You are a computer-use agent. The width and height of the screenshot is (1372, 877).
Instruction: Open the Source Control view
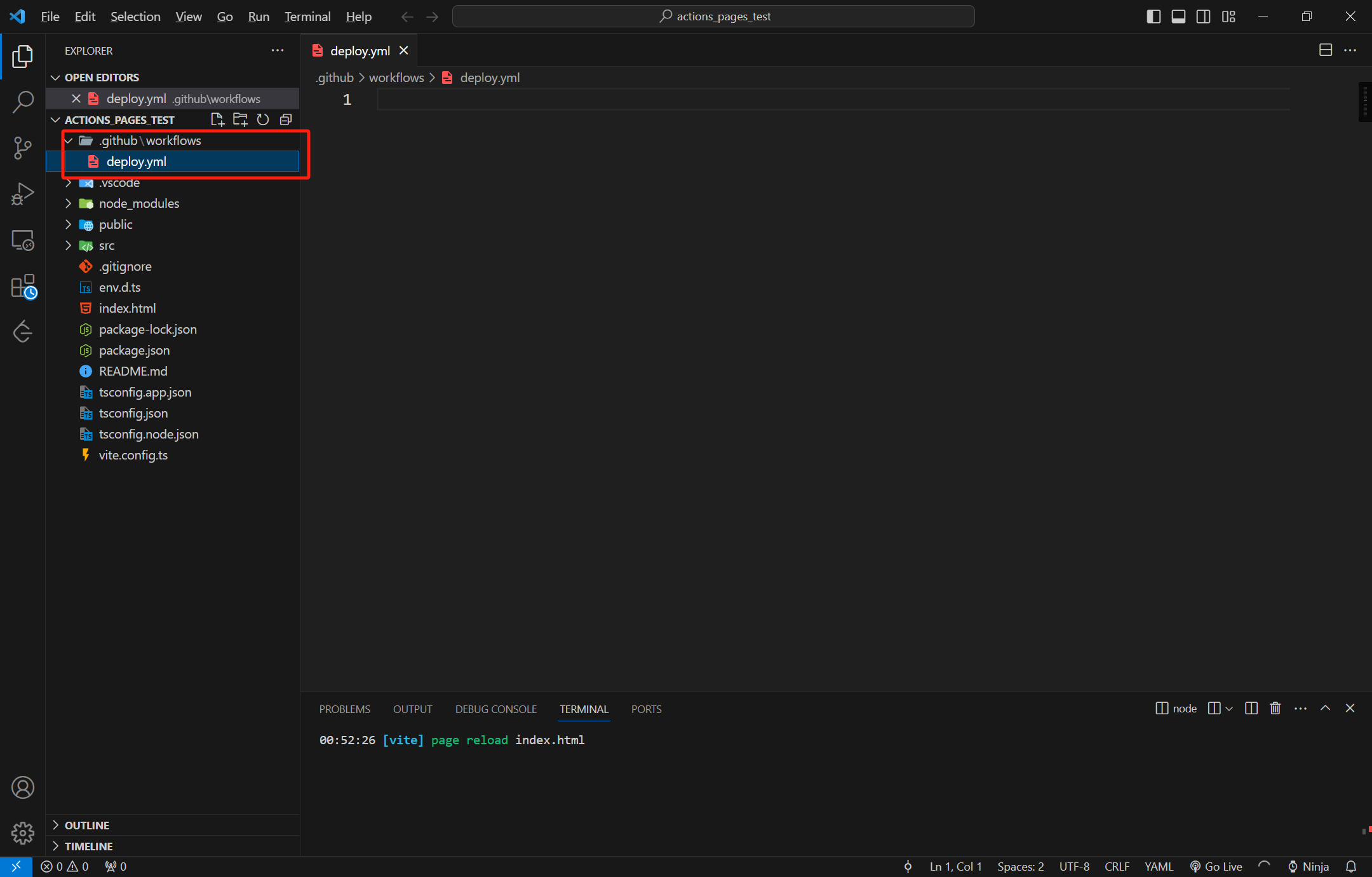point(23,147)
